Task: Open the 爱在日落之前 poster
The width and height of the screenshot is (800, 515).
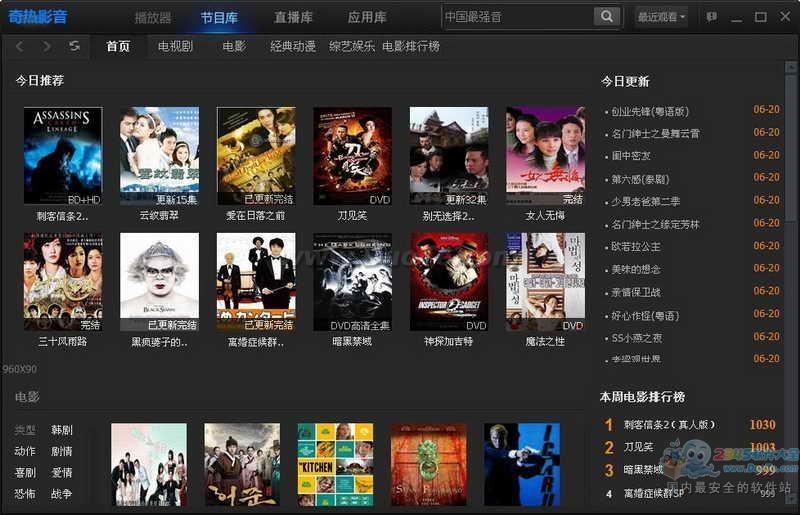Action: 256,156
